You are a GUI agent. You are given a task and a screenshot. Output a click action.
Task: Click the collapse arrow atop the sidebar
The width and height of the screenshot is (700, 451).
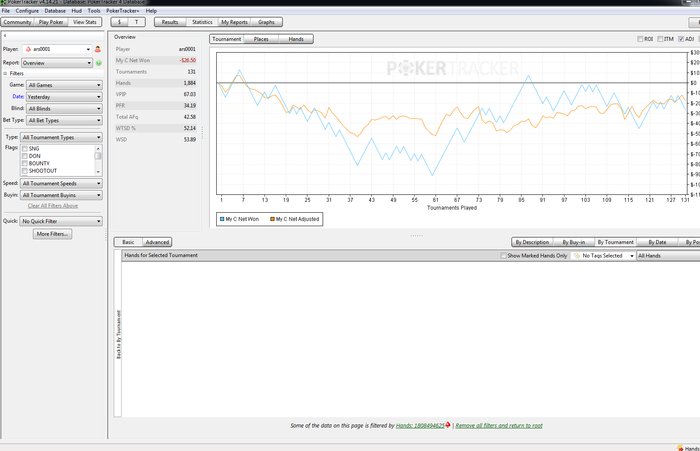(5, 36)
